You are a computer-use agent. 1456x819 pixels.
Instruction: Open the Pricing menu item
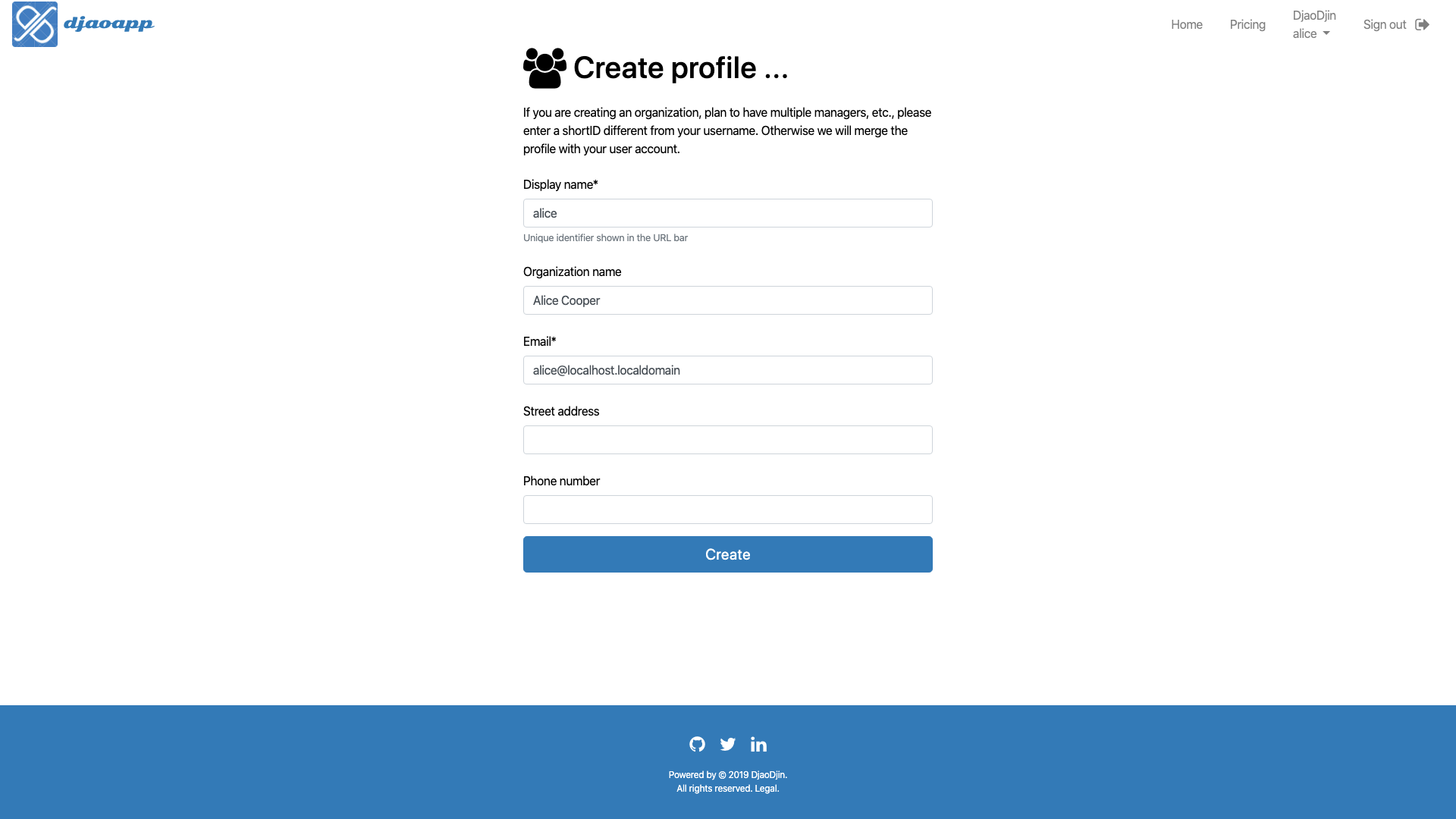pos(1247,24)
